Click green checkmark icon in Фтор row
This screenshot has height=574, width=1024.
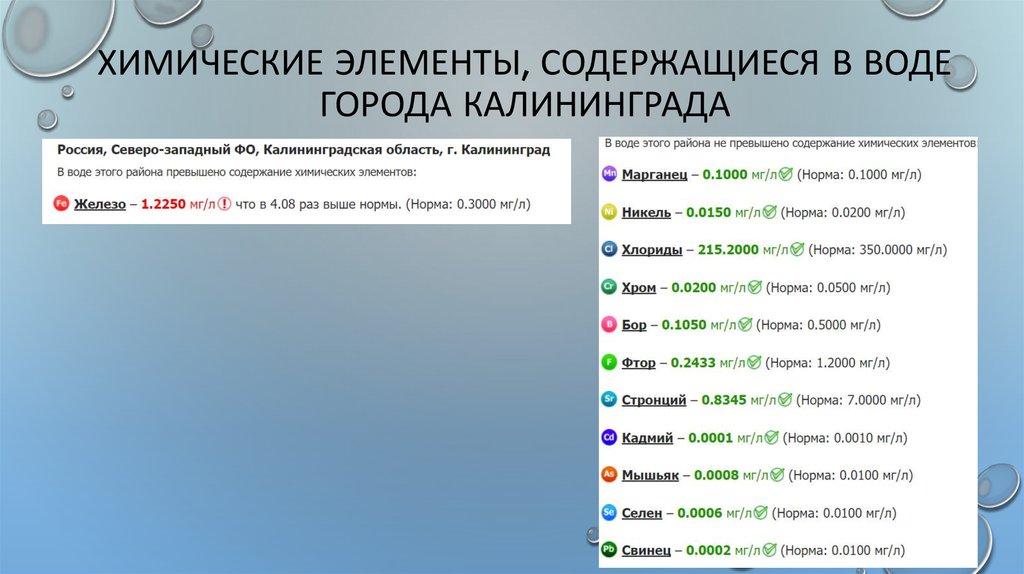point(754,362)
